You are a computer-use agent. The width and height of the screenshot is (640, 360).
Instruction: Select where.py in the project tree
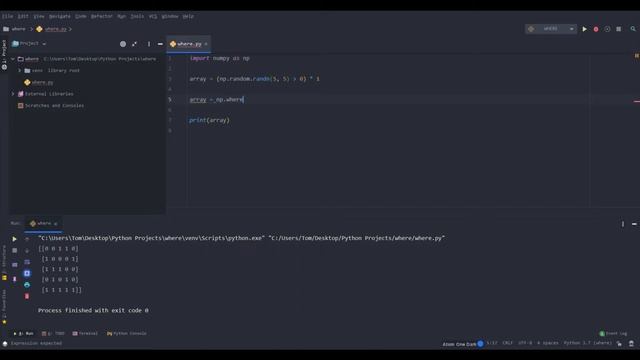tap(42, 82)
